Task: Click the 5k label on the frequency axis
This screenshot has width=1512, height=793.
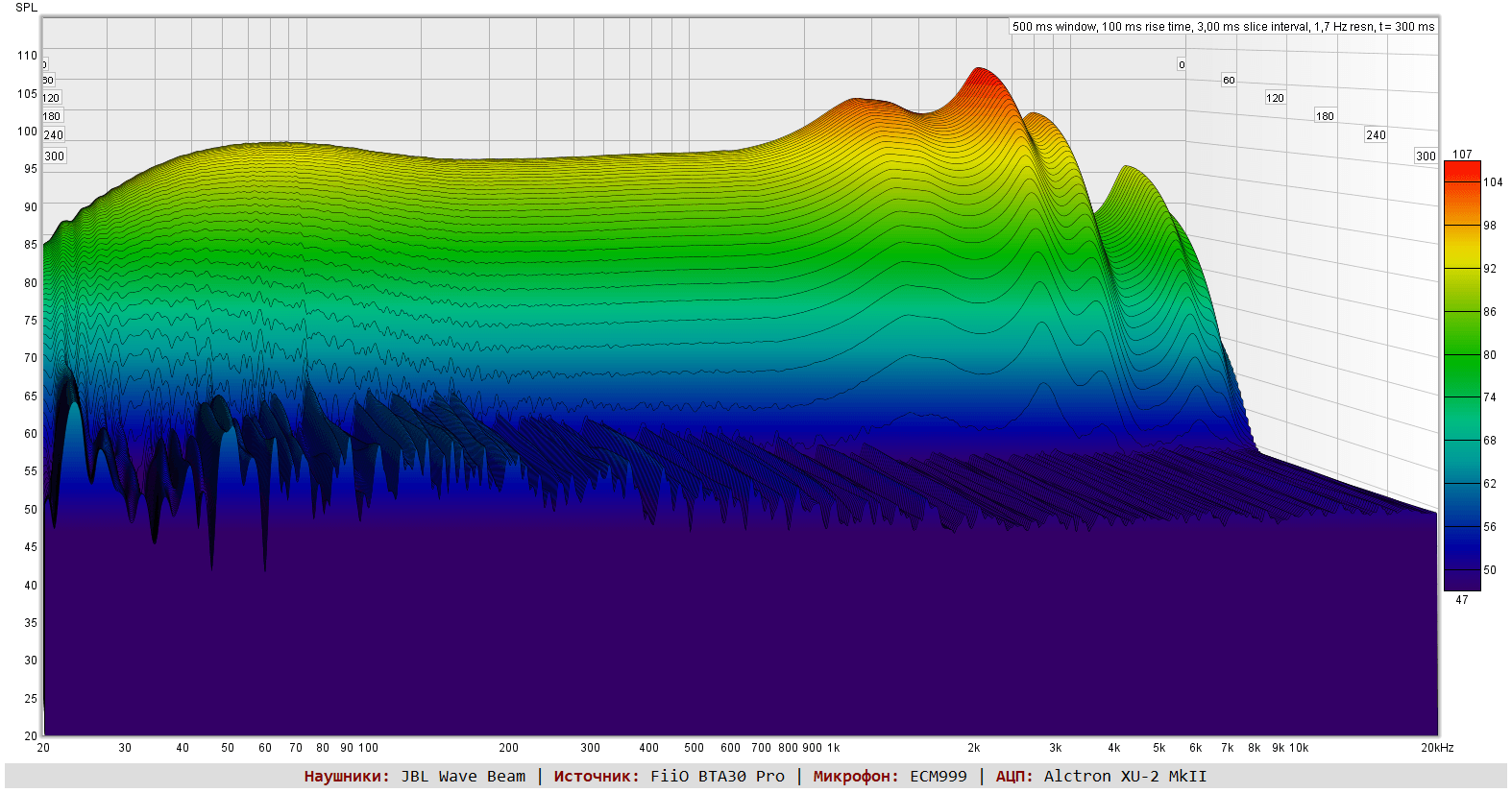Action: coord(1159,748)
